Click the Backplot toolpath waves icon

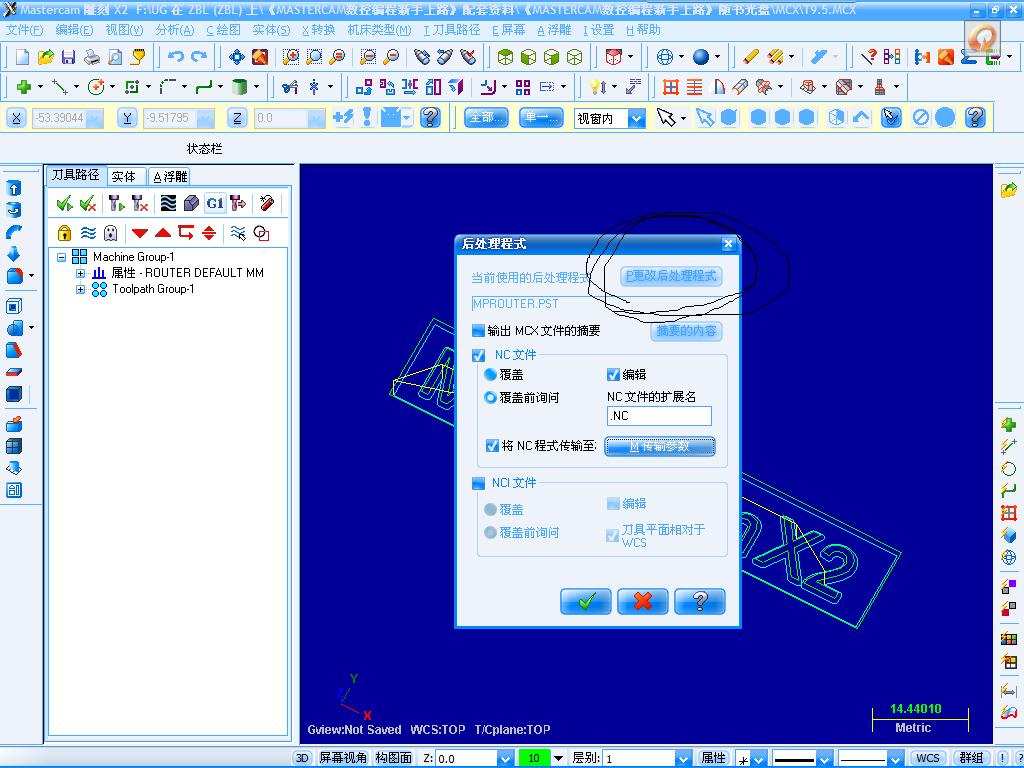[168, 204]
